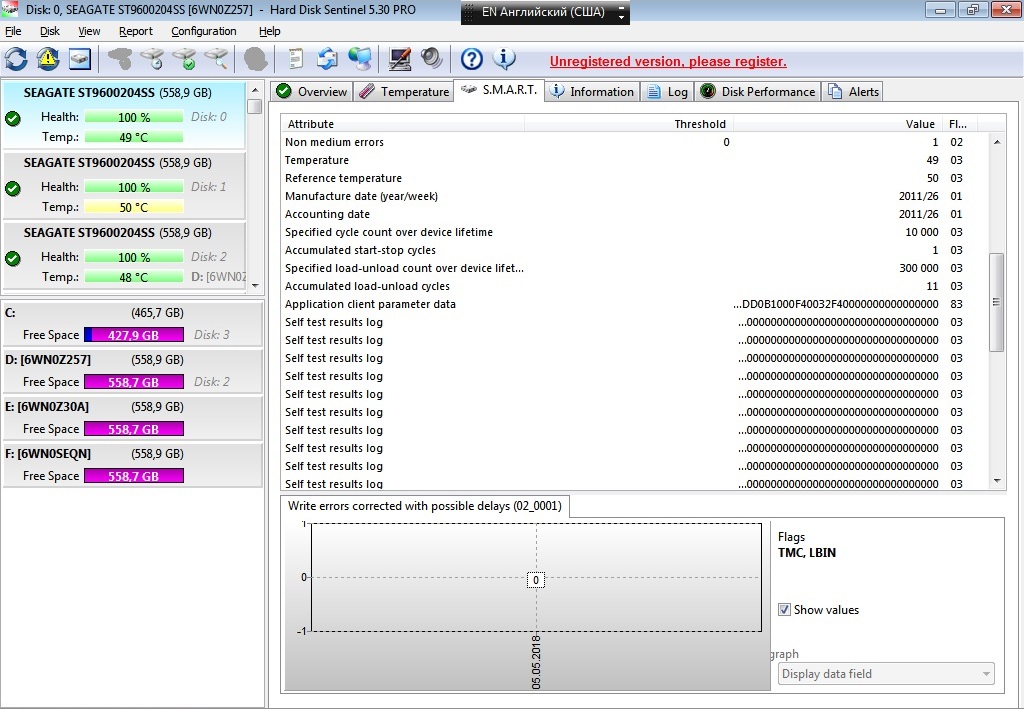The height and width of the screenshot is (710, 1024).
Task: Toggle the Show values checkbox
Action: click(784, 609)
